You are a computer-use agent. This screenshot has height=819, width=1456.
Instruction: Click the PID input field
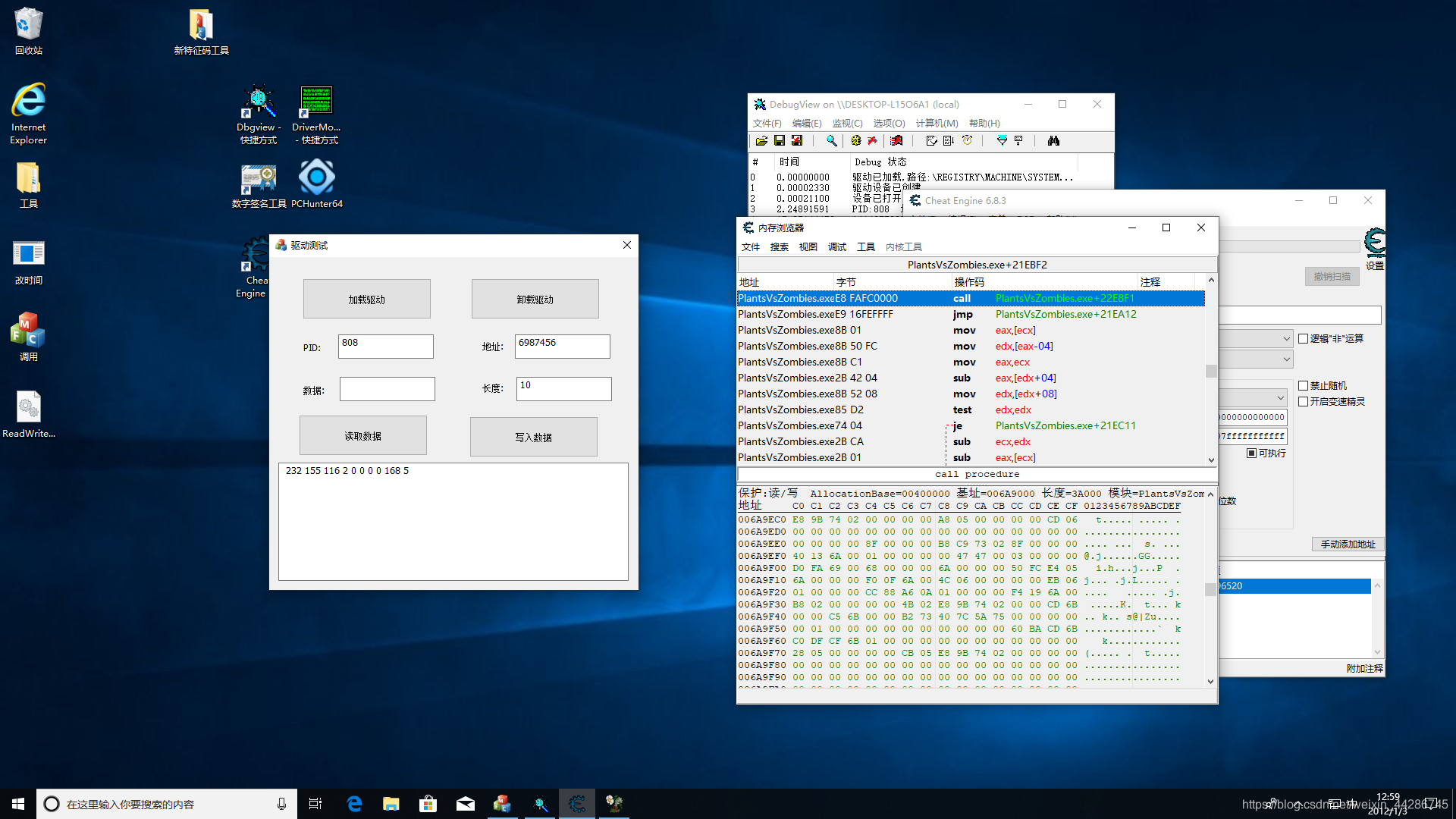(386, 347)
